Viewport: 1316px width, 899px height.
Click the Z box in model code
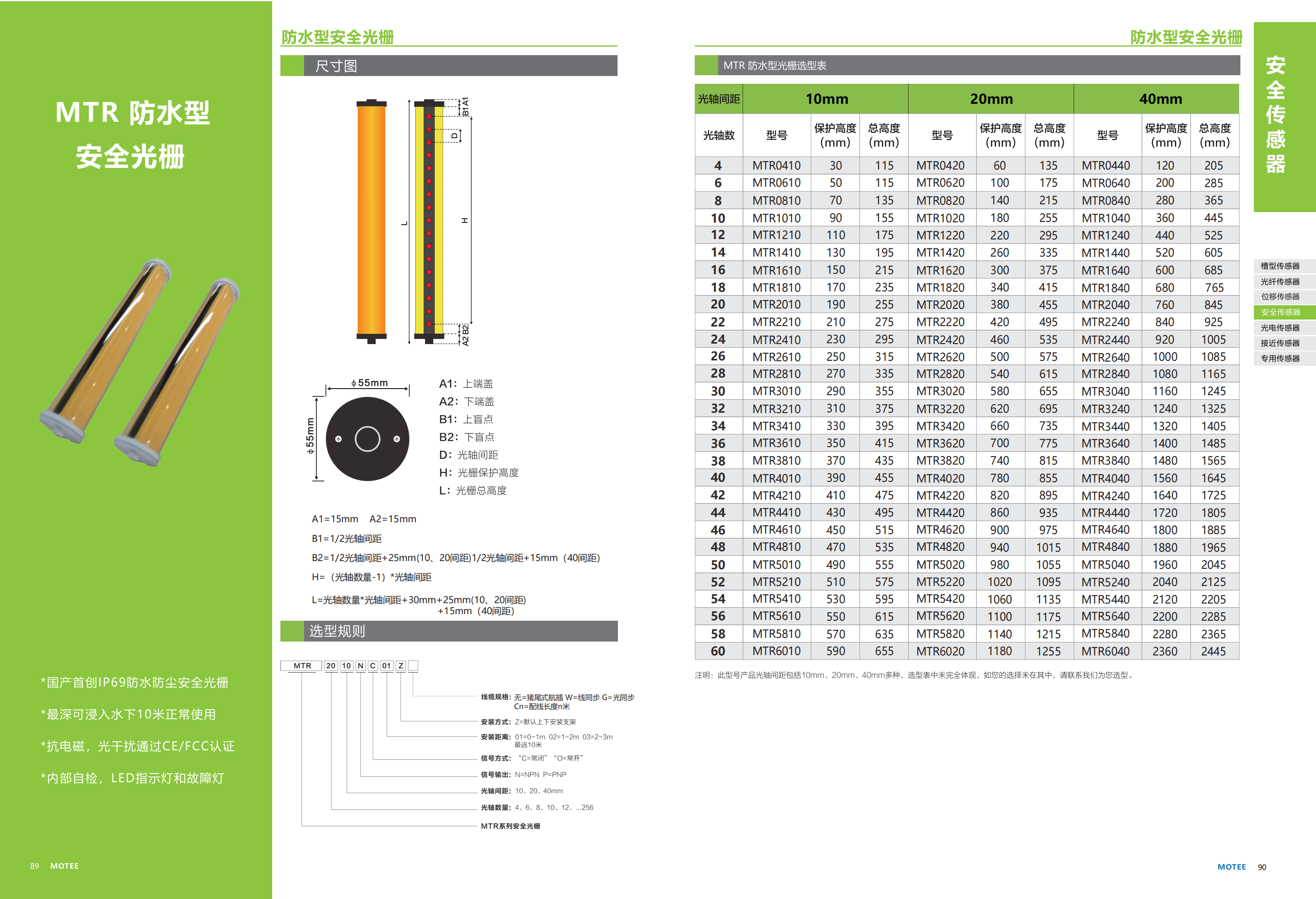(x=401, y=666)
